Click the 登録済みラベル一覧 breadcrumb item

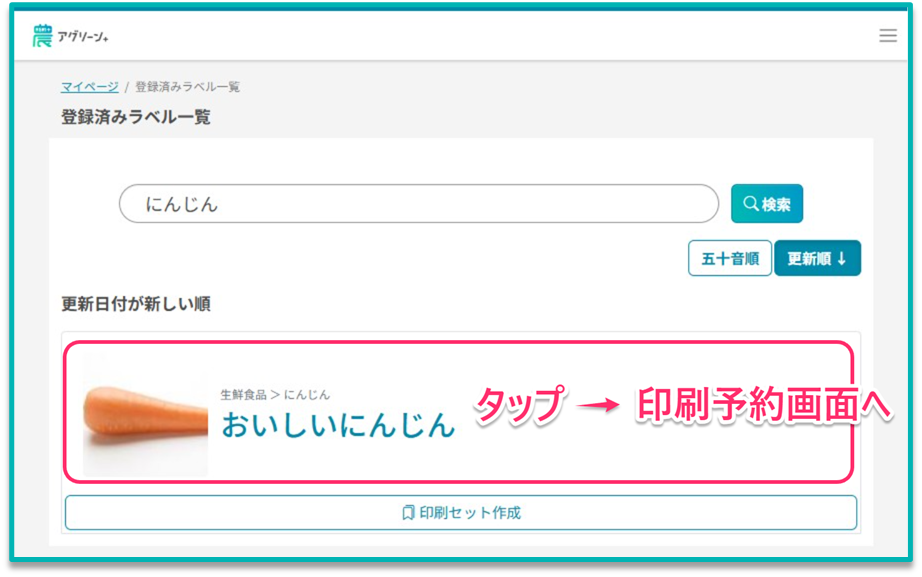[187, 87]
